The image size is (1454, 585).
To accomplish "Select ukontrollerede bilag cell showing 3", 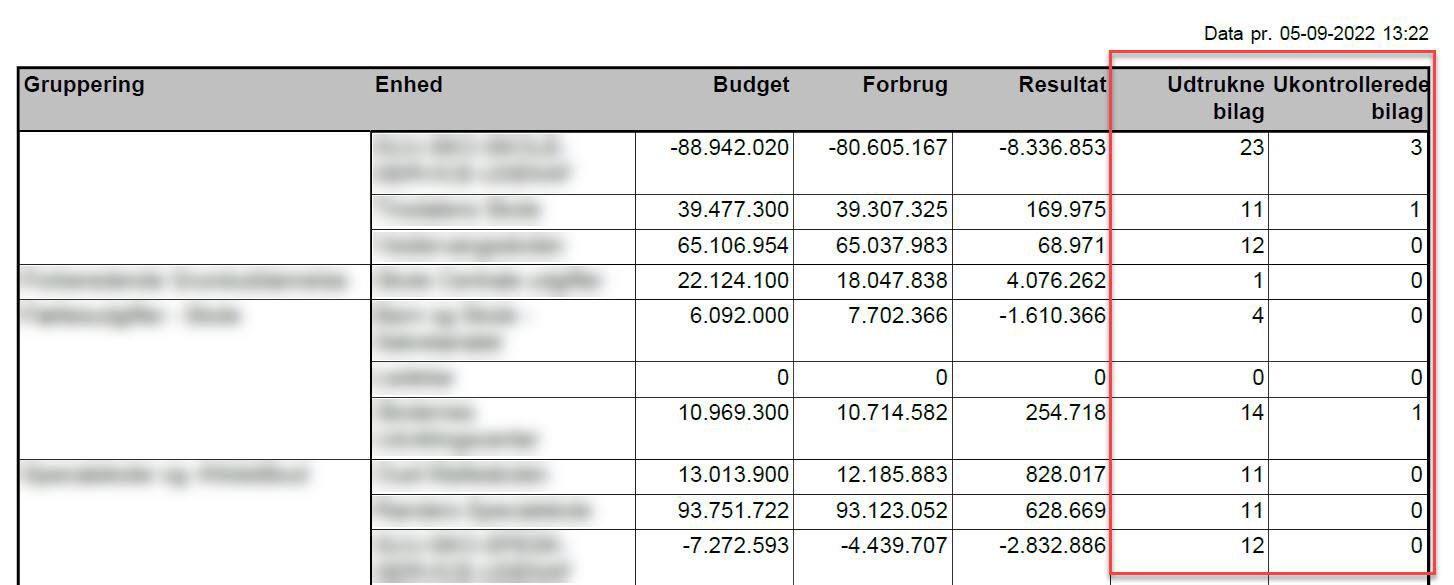I will (x=1415, y=148).
